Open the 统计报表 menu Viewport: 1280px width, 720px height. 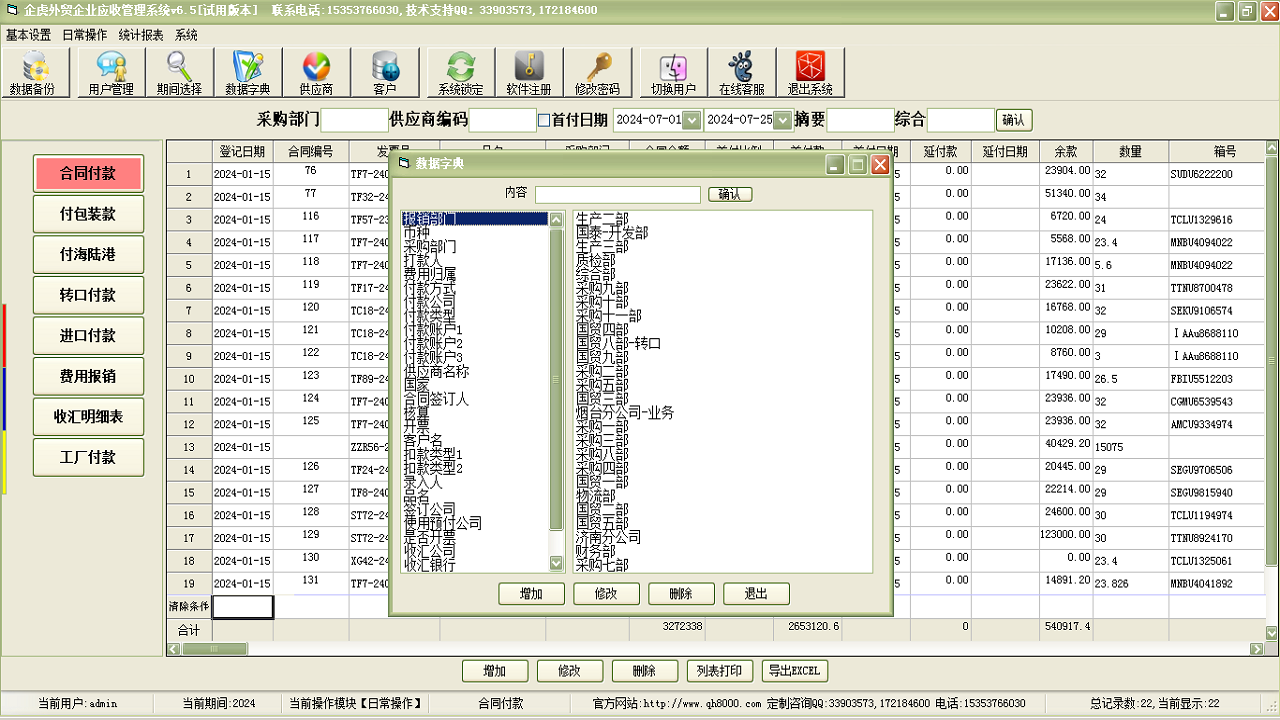click(x=141, y=35)
